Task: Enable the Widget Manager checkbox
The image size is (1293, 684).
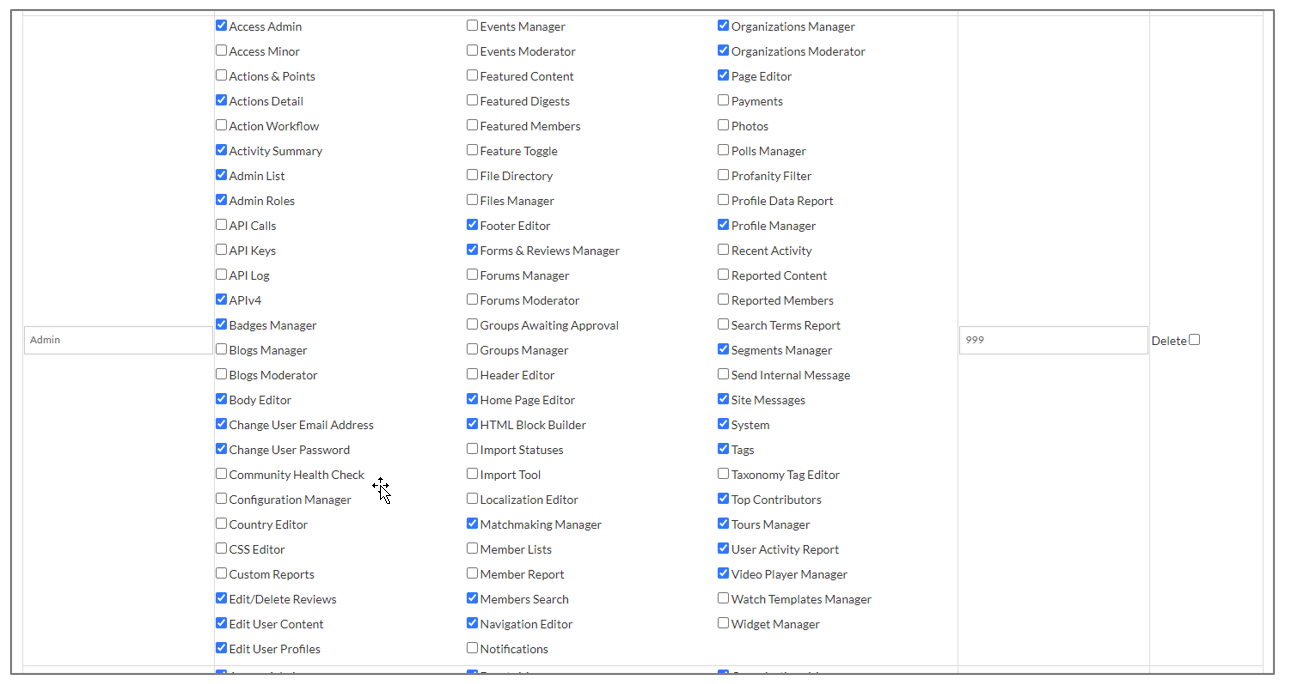Action: click(723, 623)
